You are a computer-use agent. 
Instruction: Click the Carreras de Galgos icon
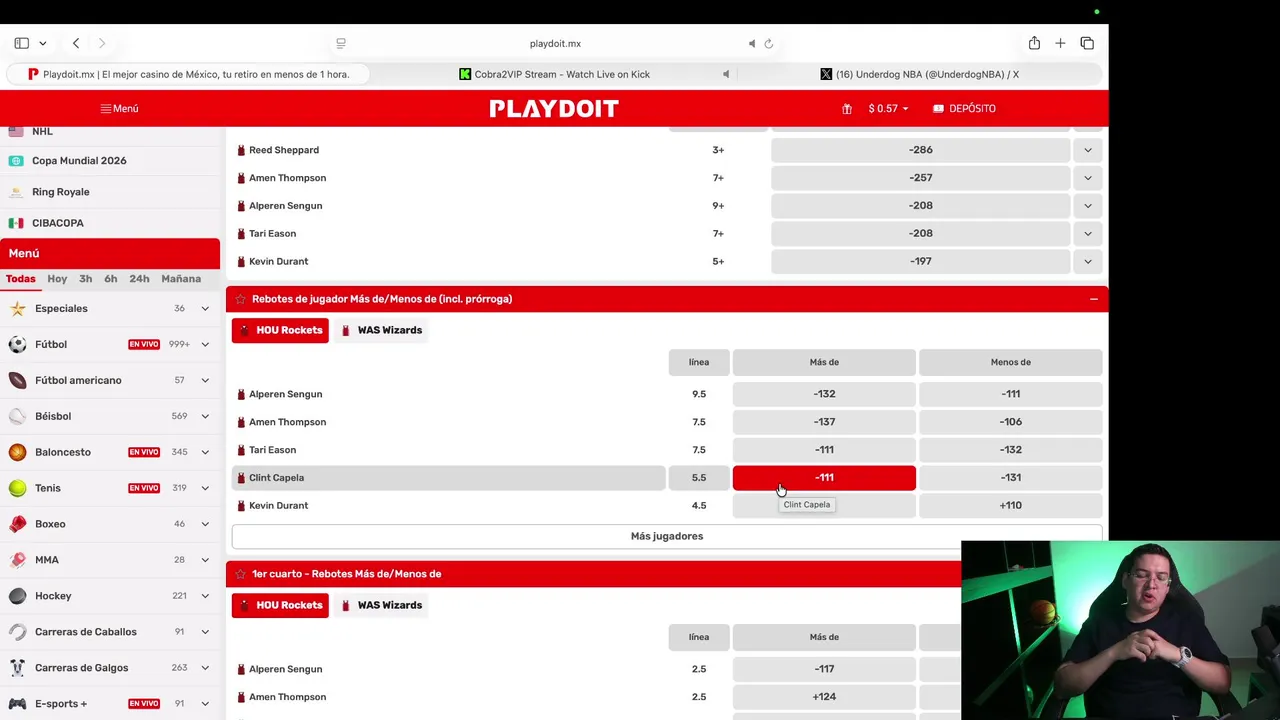(x=17, y=668)
